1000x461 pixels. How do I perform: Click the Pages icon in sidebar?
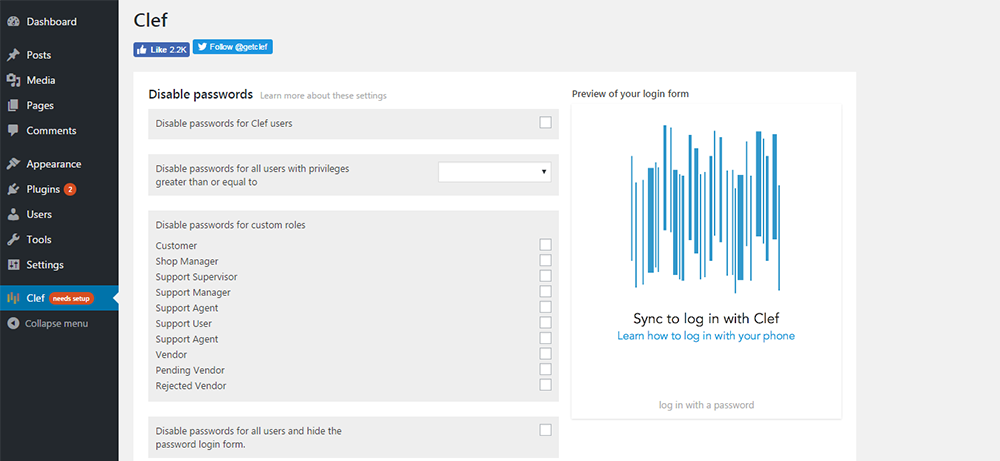coord(13,105)
